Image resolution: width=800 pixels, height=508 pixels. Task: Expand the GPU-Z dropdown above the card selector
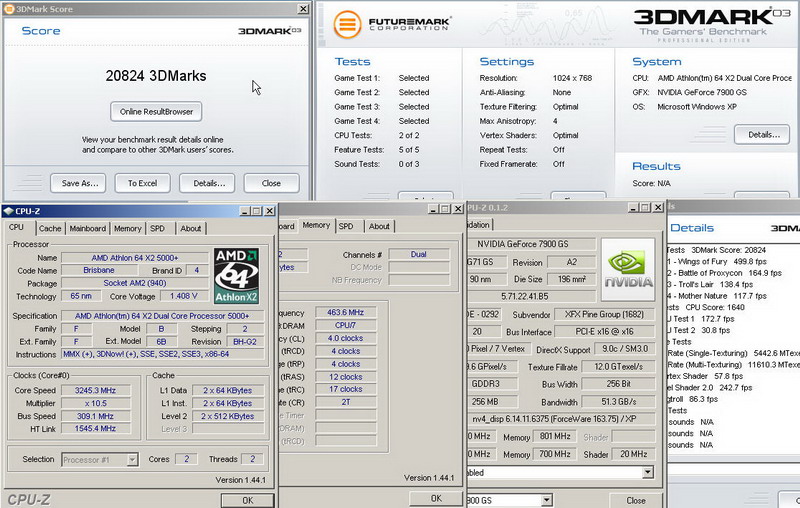(647, 473)
